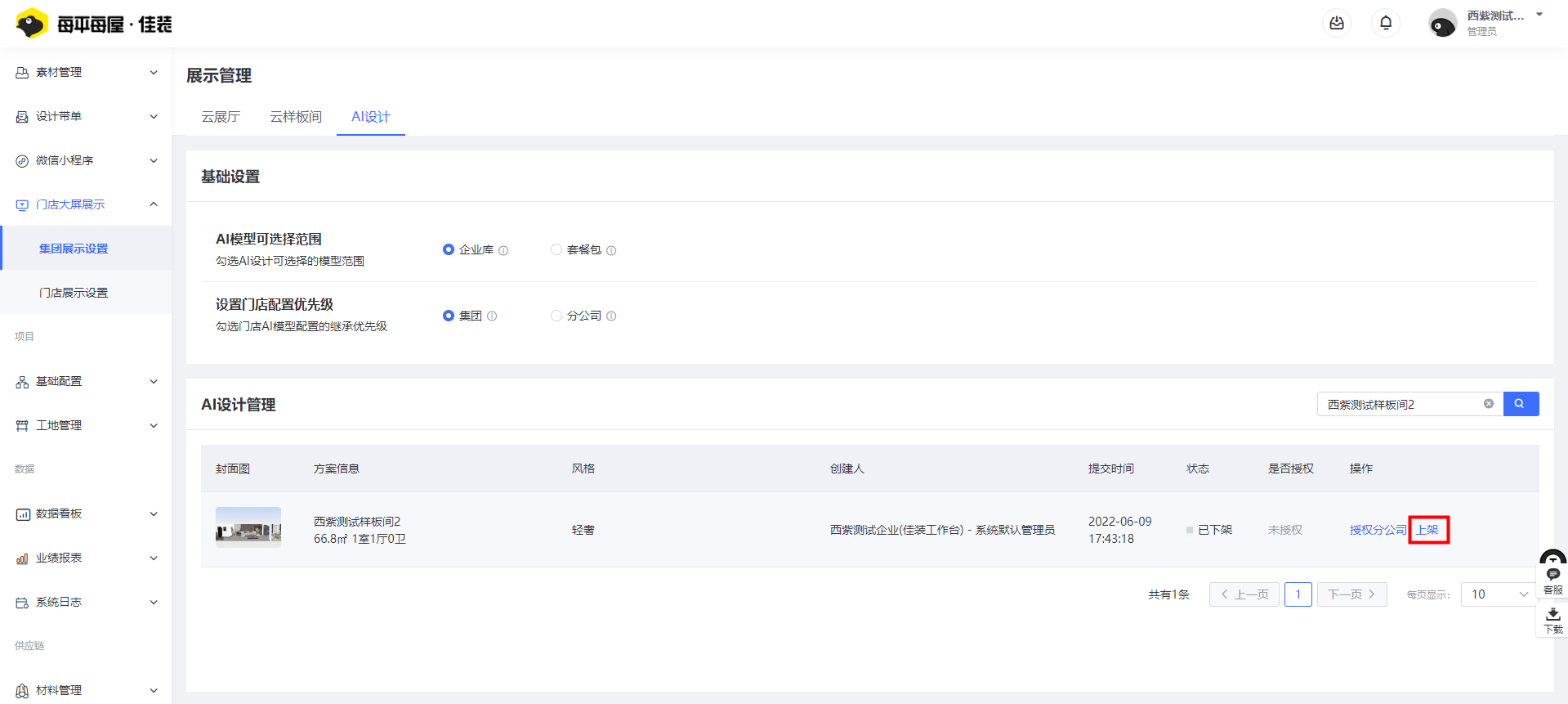This screenshot has height=704, width=1568.
Task: Click the 66.8㎡ 1室1厅0卫 text
Action: 360,539
